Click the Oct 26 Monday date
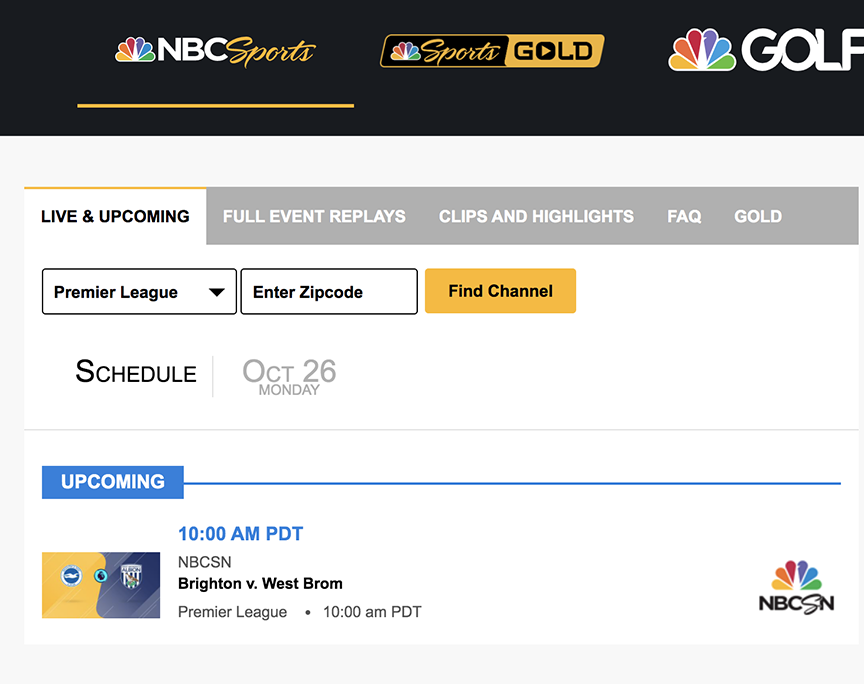Viewport: 864px width, 684px height. (289, 376)
